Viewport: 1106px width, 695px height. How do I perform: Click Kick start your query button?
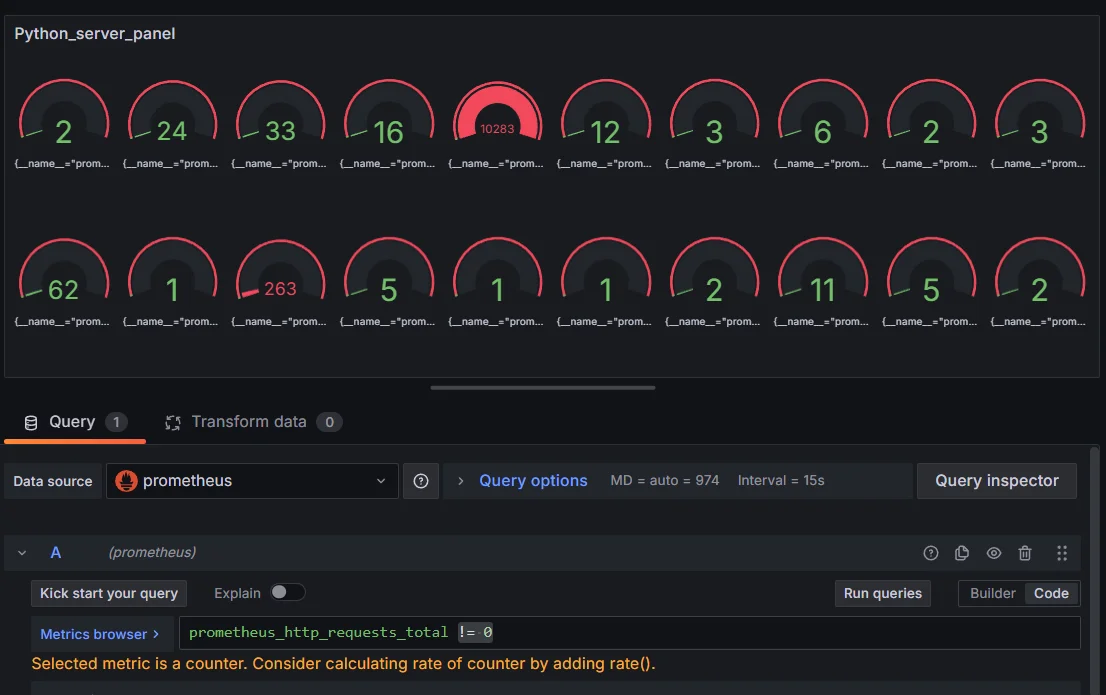[x=109, y=593]
